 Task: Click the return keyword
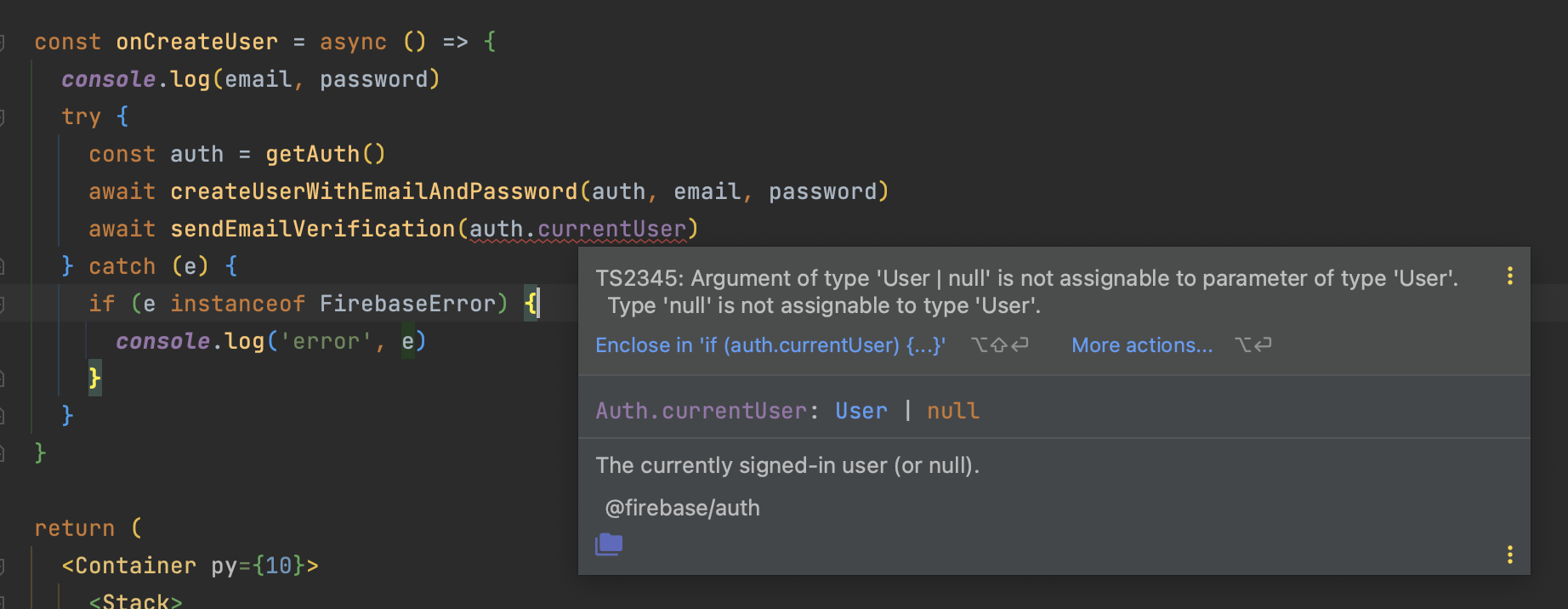(x=75, y=528)
